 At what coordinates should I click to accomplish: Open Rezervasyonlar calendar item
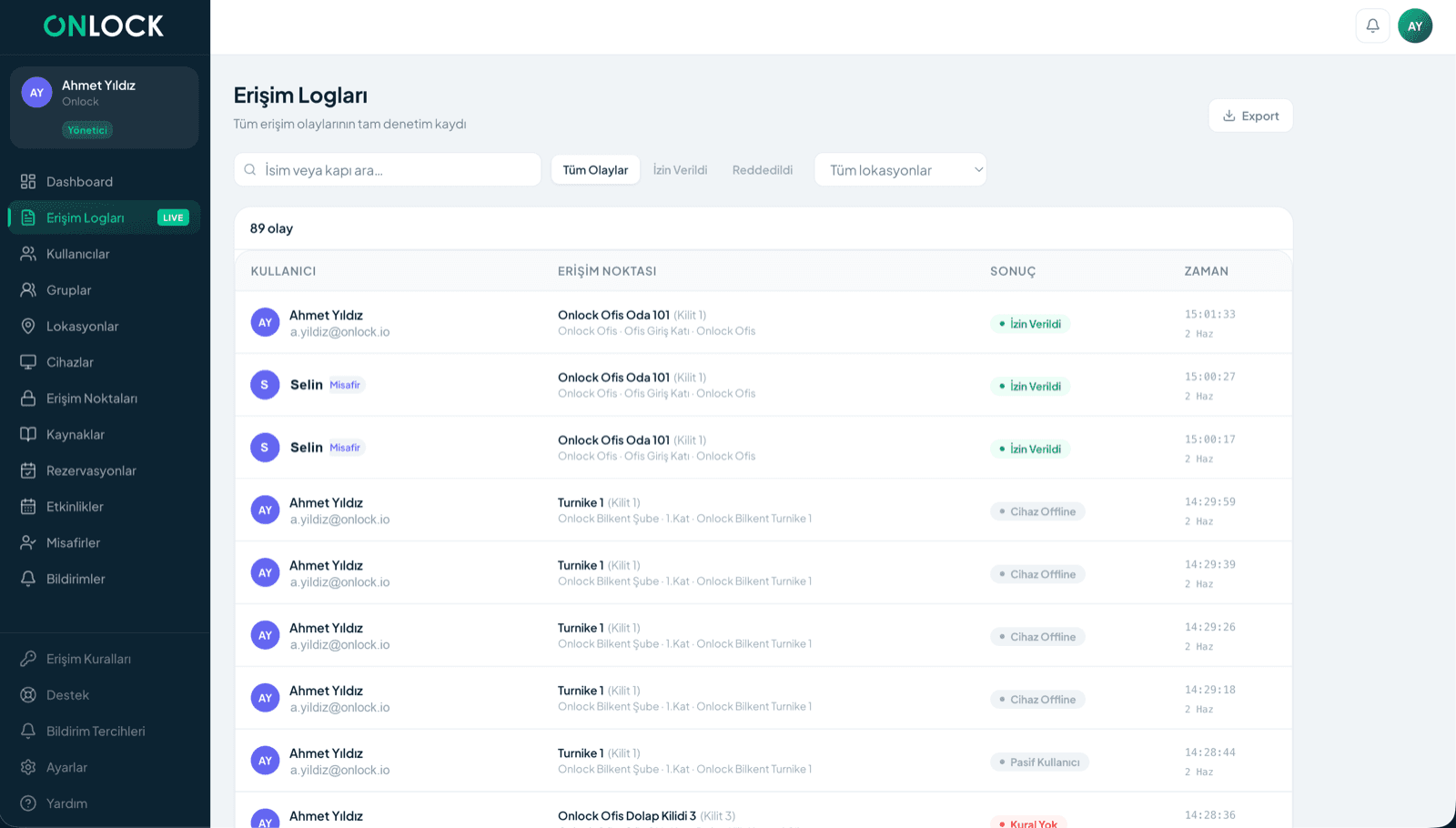coord(104,470)
